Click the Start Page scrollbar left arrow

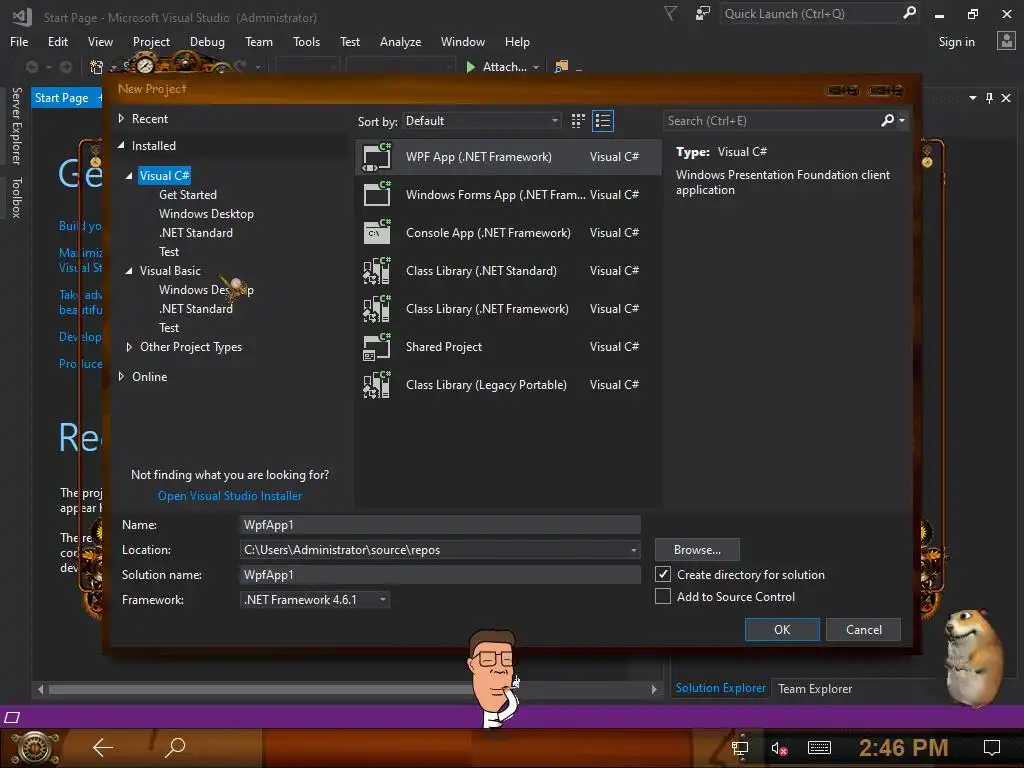coord(40,689)
